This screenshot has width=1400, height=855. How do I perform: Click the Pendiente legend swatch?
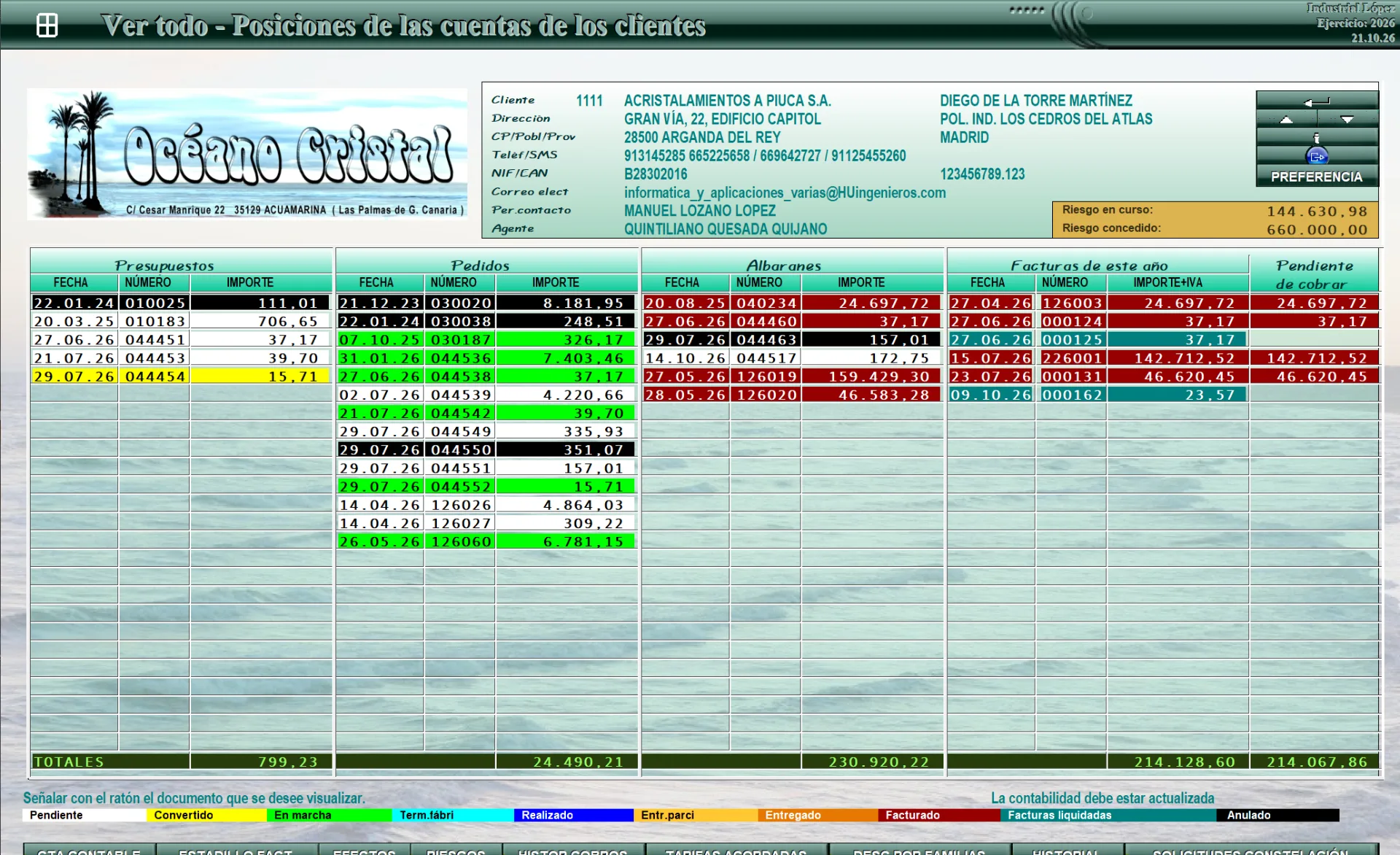(85, 815)
